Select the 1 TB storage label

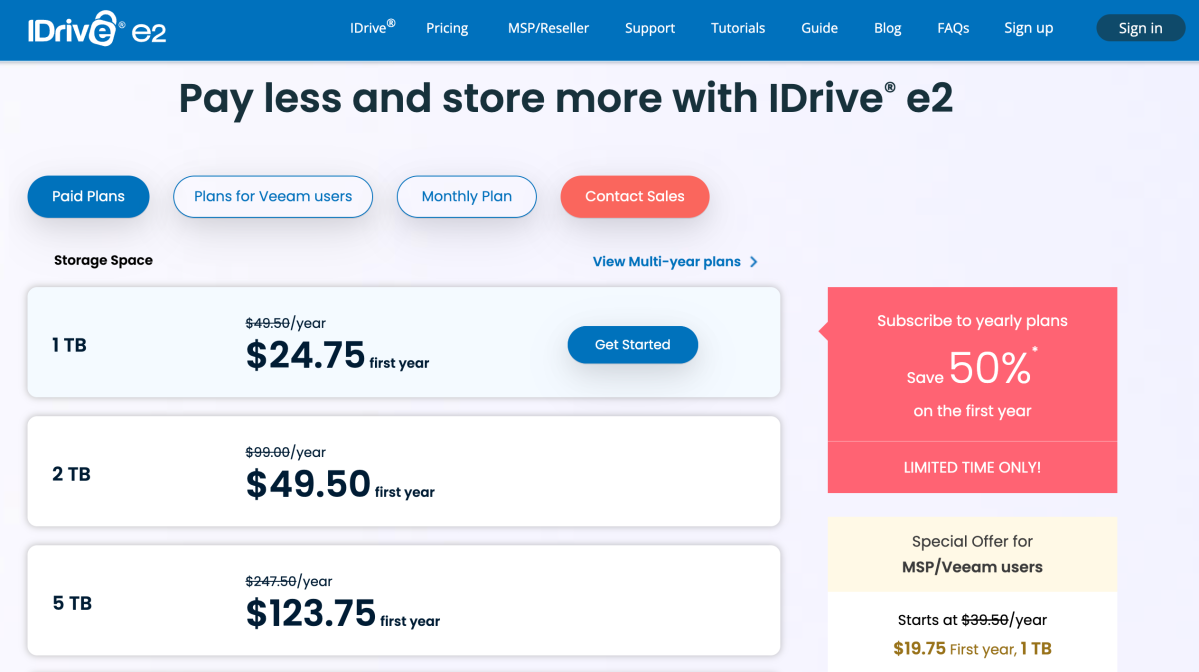[x=70, y=346]
